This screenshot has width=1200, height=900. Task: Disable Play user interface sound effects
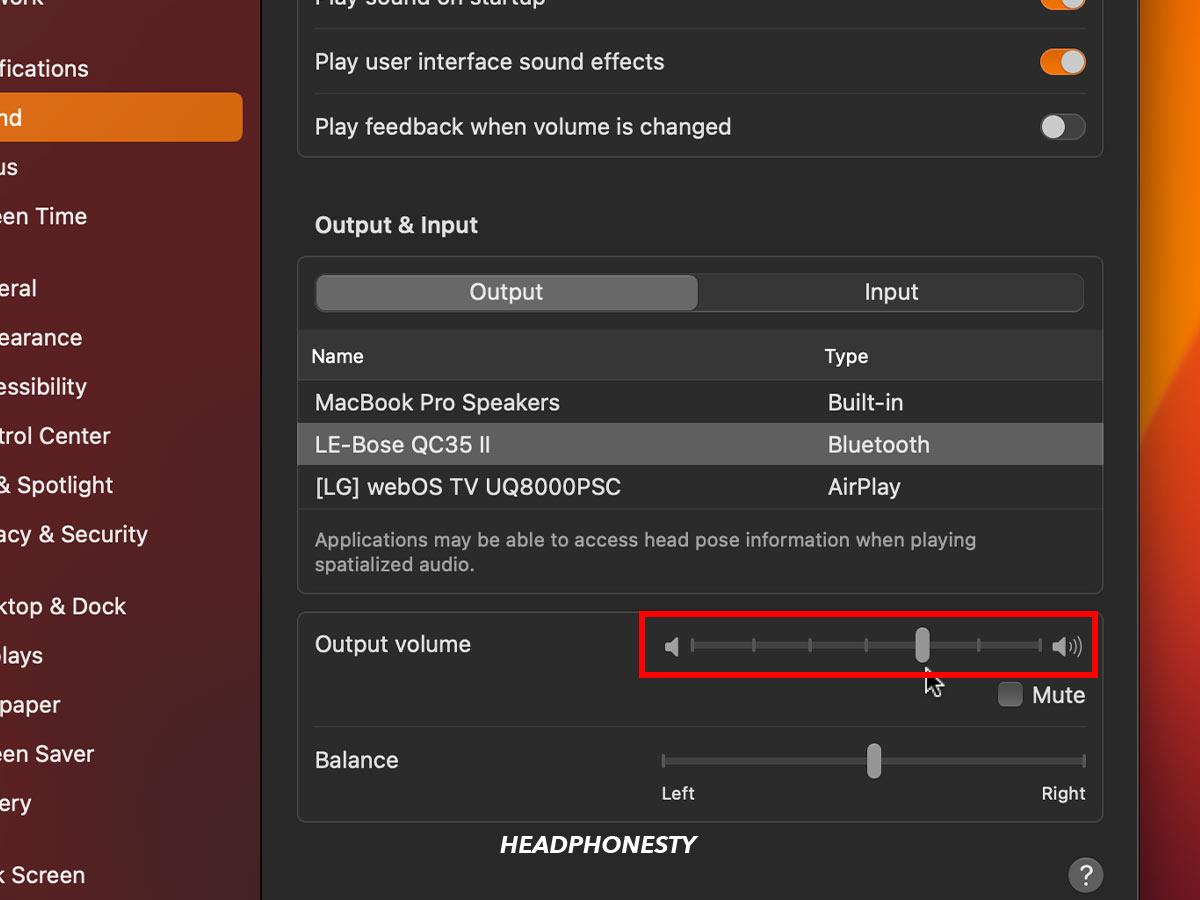pos(1062,61)
